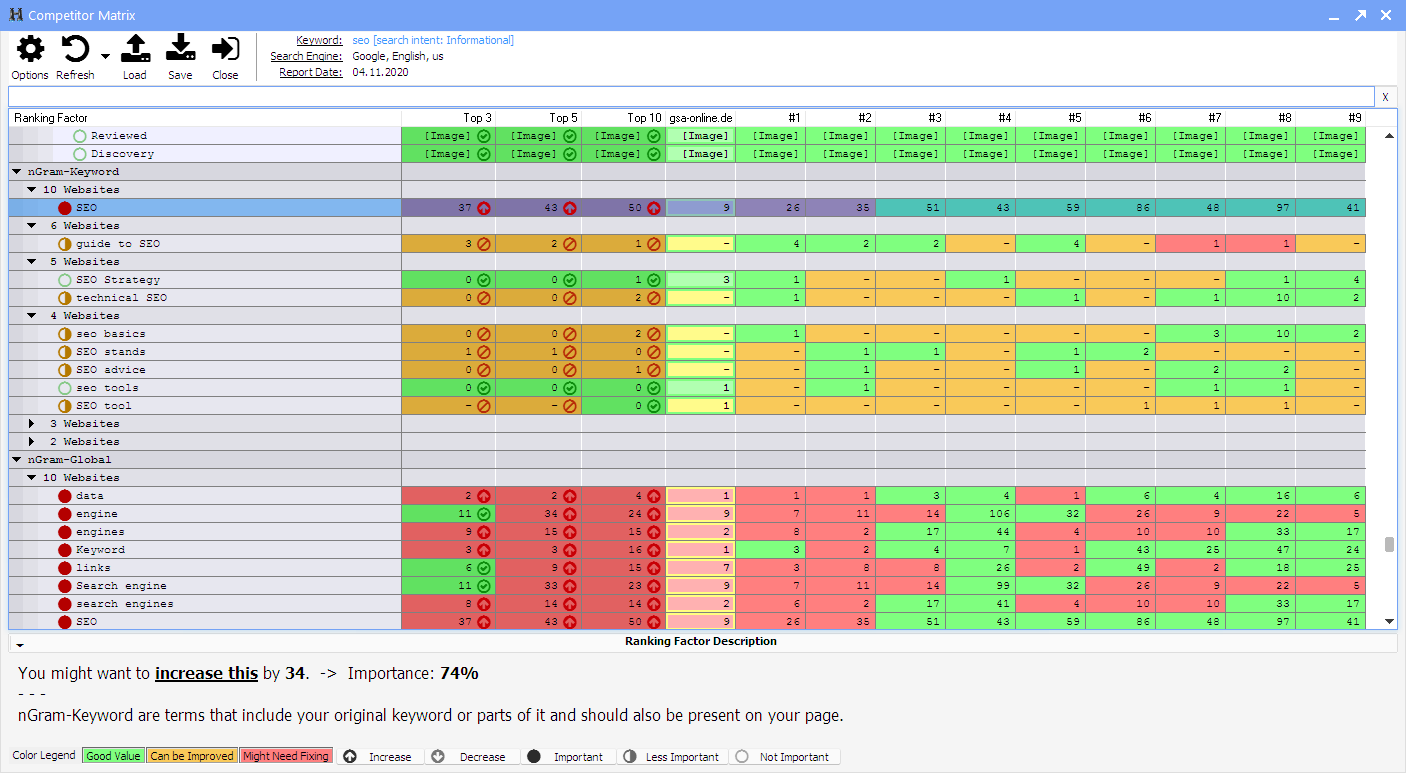Image resolution: width=1406 pixels, height=773 pixels.
Task: Click the Load report icon
Action: [135, 49]
